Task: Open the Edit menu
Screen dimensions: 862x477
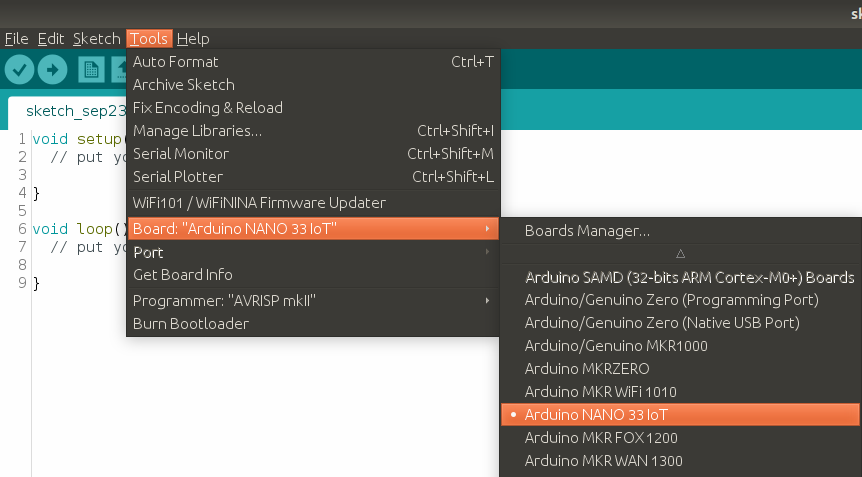Action: 51,38
